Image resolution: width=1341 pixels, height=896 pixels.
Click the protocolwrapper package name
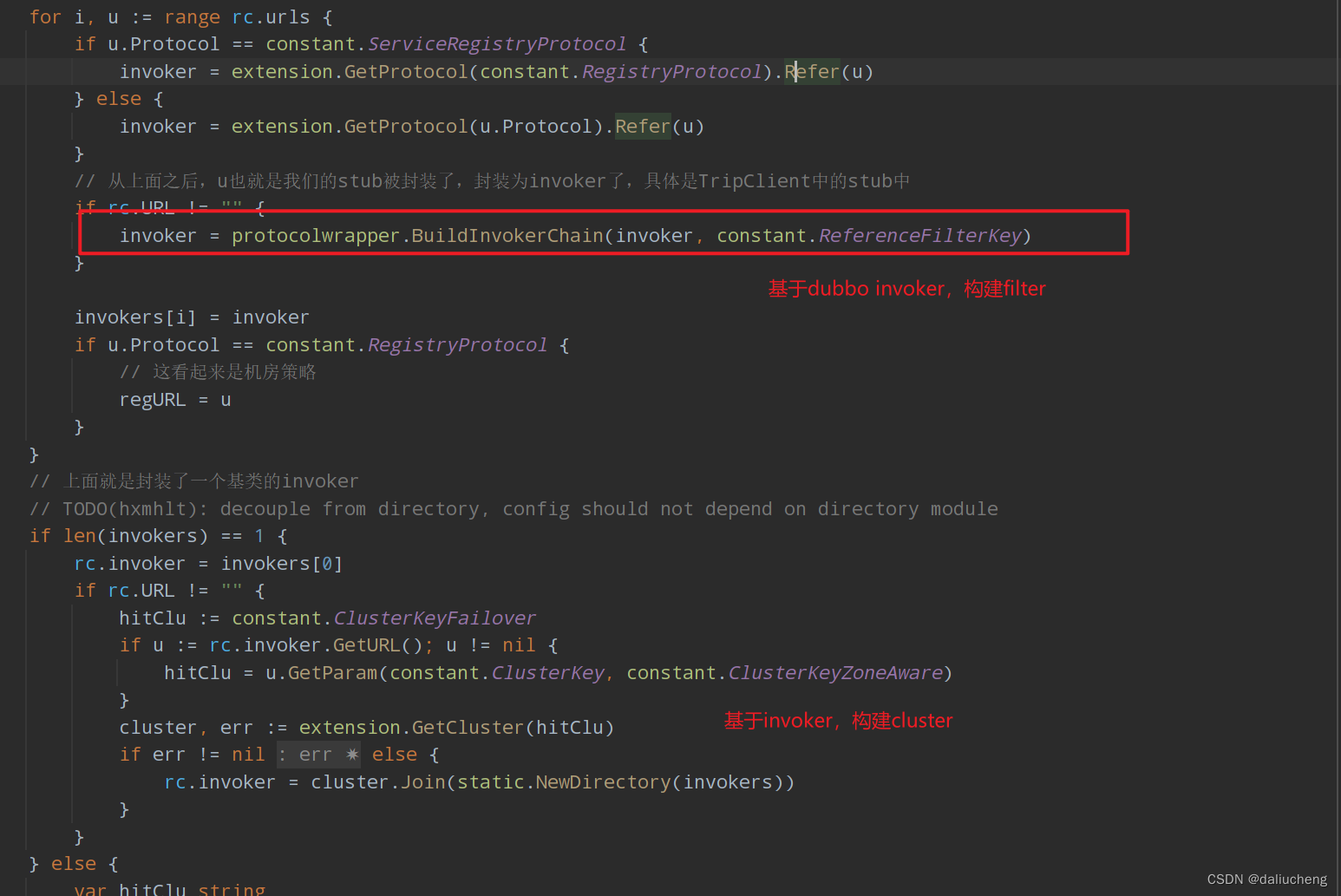316,236
